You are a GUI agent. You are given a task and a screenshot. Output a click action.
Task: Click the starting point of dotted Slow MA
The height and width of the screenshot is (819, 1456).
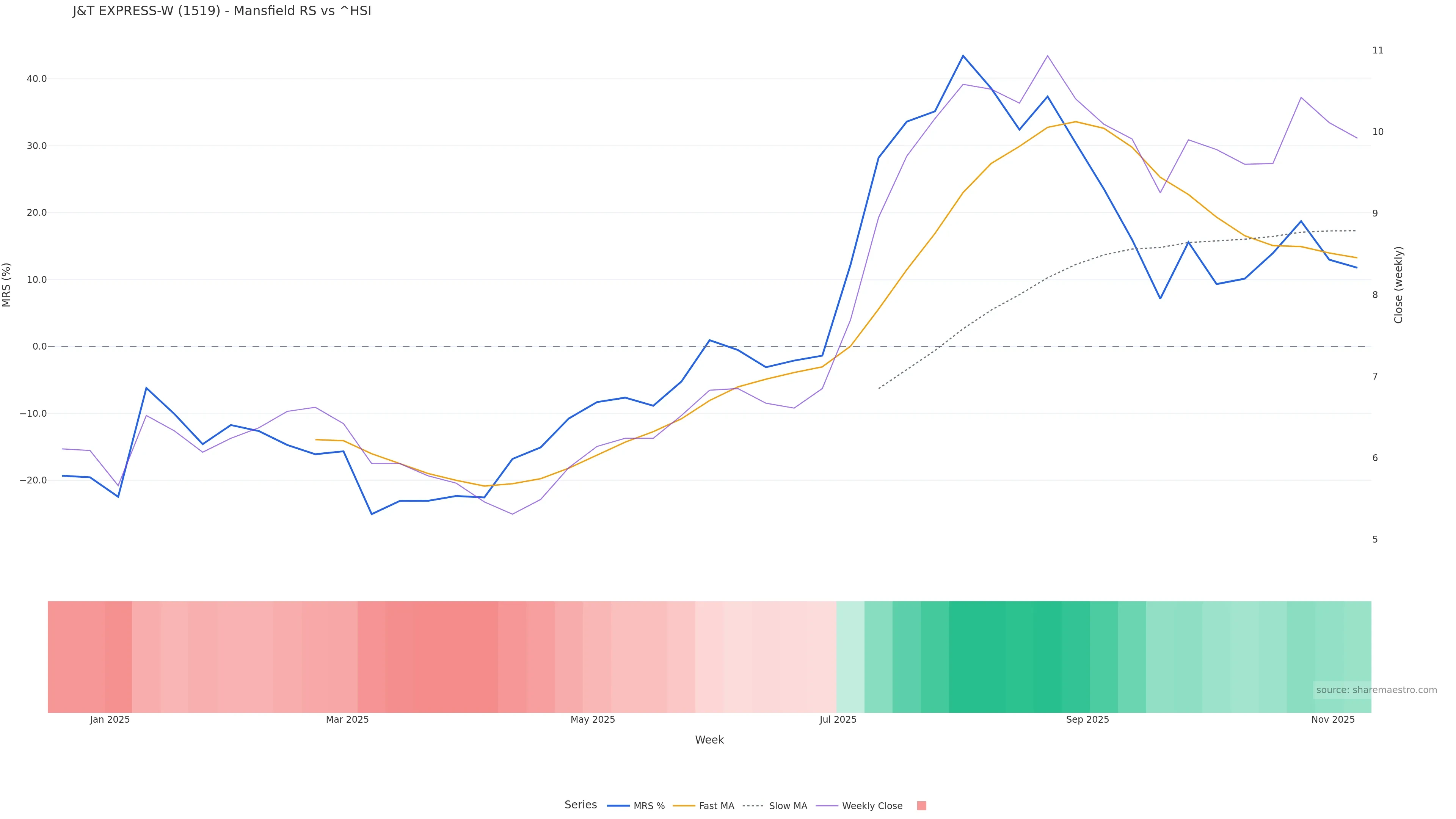click(x=879, y=388)
